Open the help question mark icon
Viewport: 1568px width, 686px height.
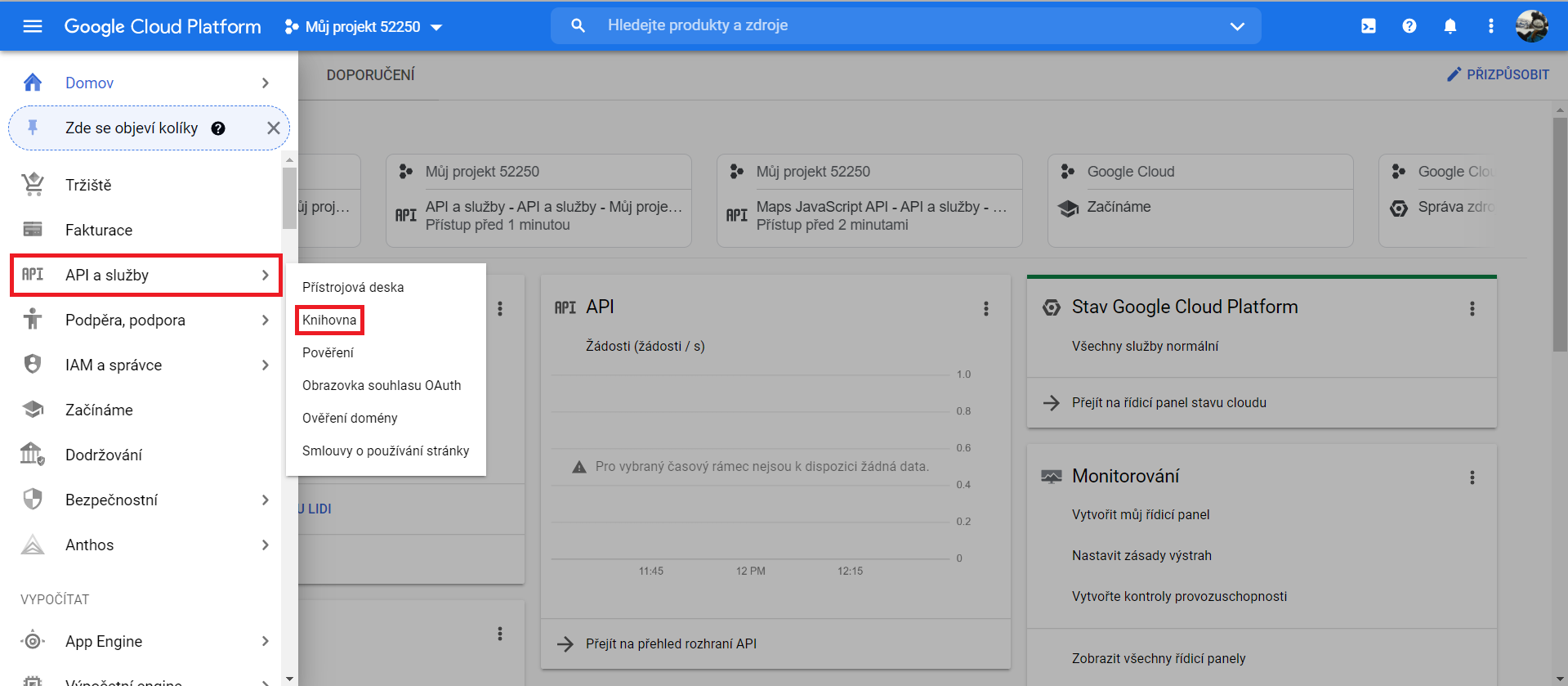(1409, 26)
